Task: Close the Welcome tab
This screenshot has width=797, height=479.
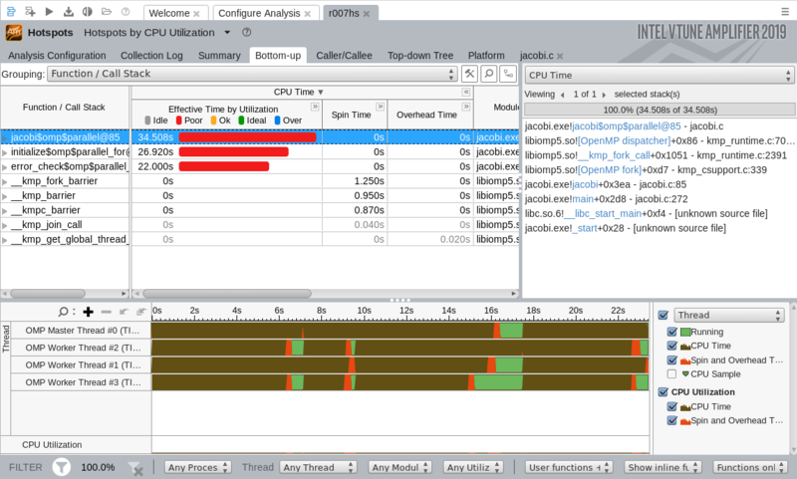Action: [197, 14]
